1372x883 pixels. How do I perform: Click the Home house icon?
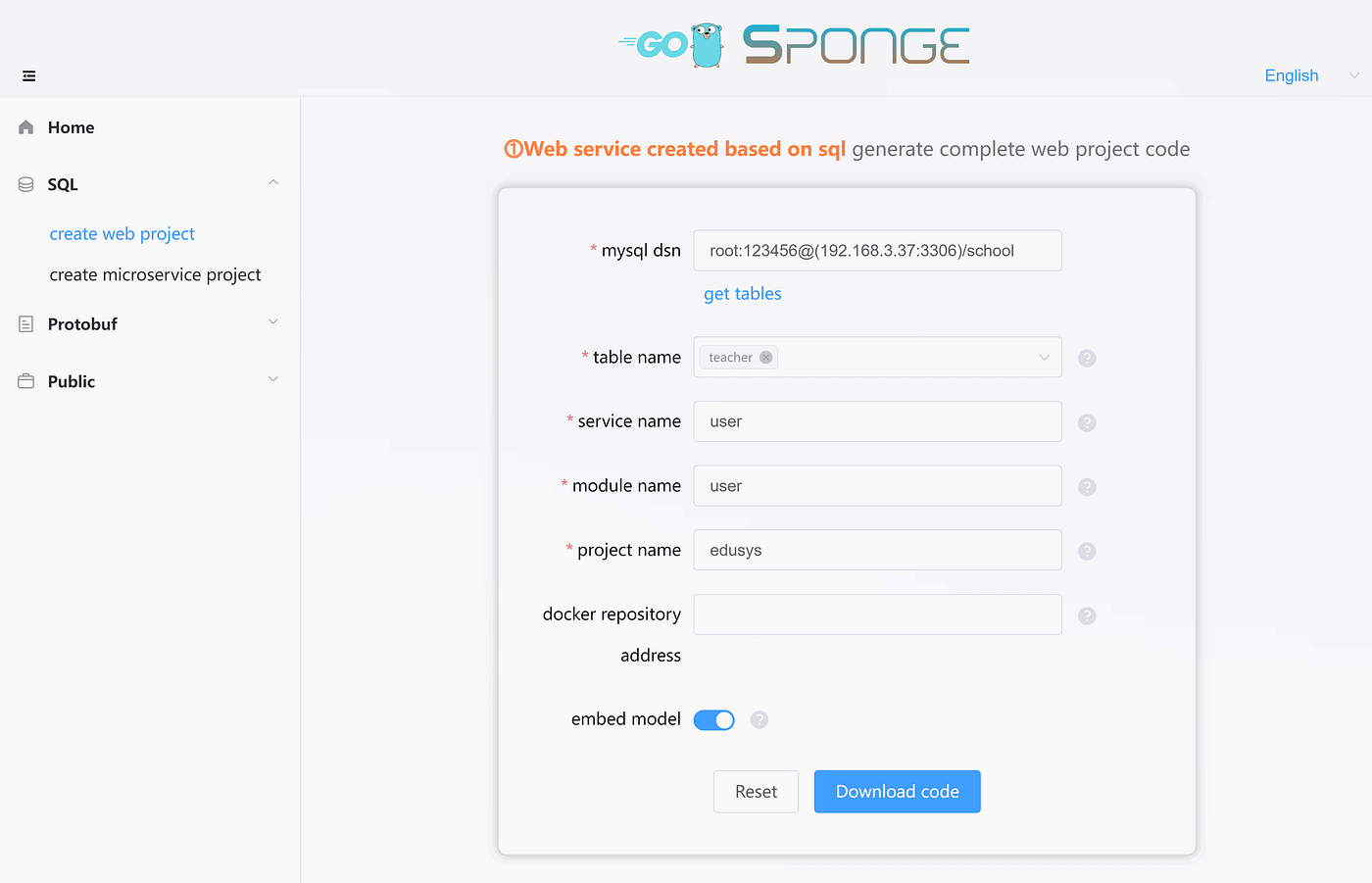tap(26, 127)
